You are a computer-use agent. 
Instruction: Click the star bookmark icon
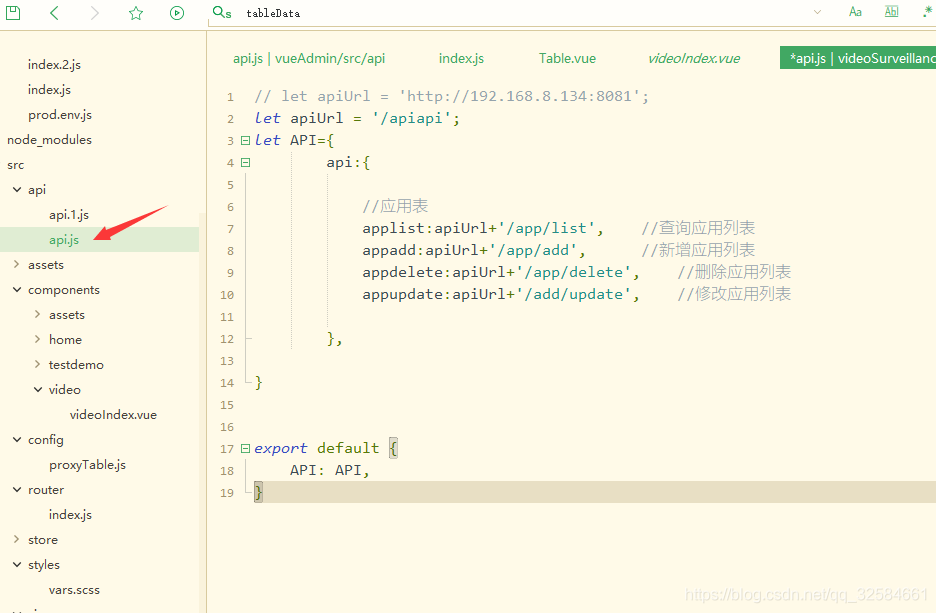[136, 13]
